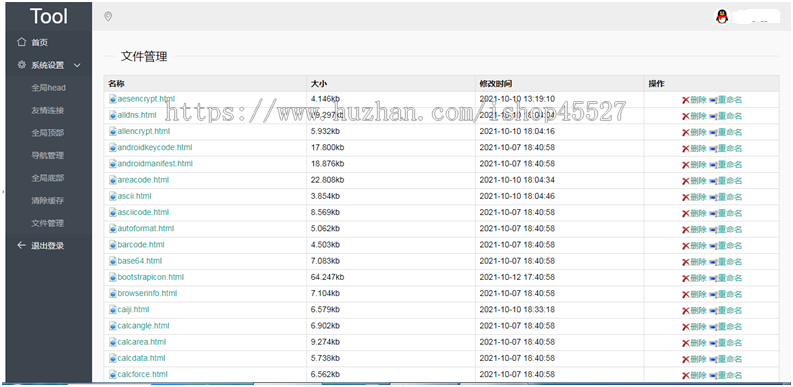Delete androidmanifest.html with red X 删除
The width and height of the screenshot is (793, 387).
click(x=694, y=164)
